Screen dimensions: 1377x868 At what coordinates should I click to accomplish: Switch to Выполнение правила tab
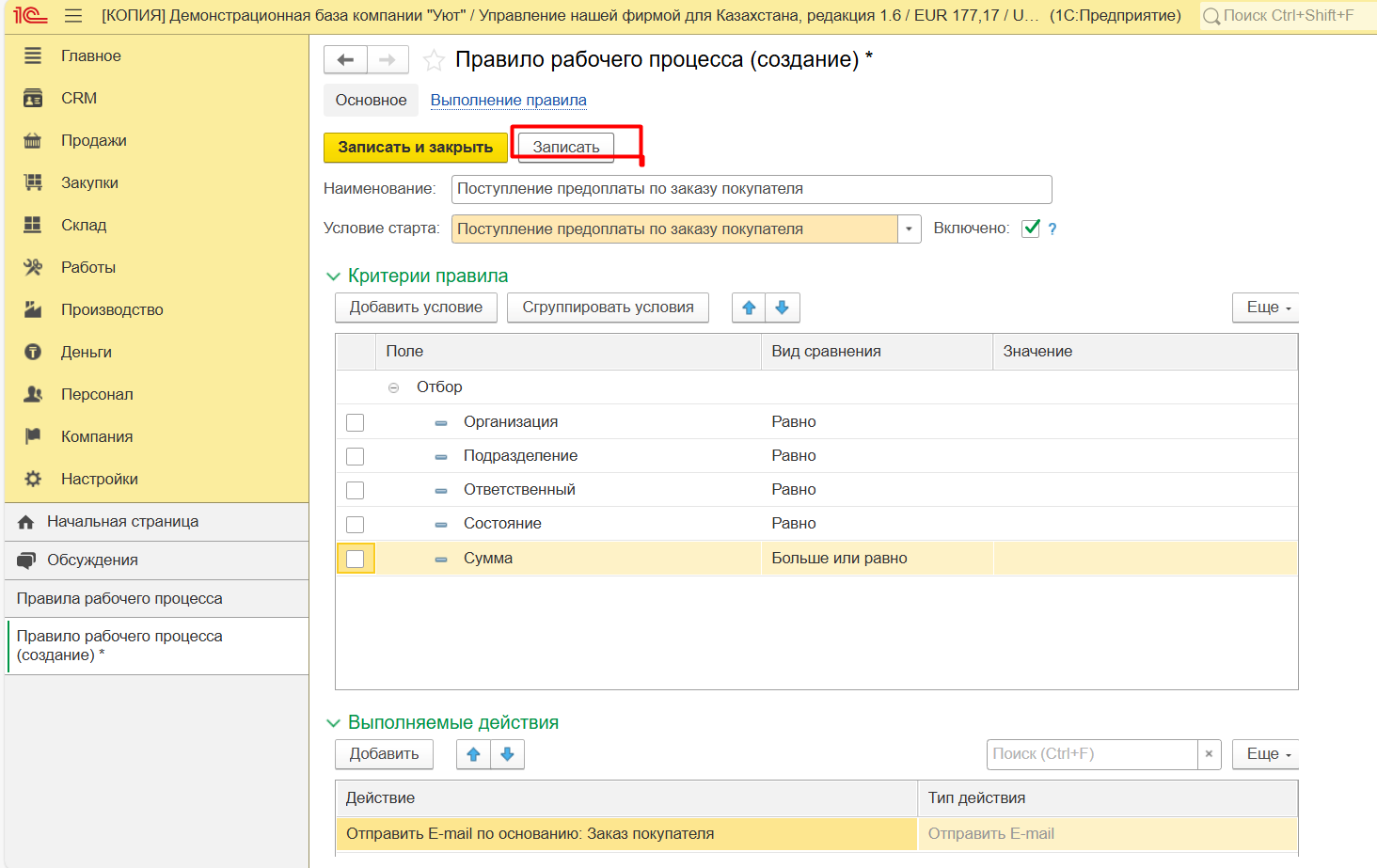point(508,100)
